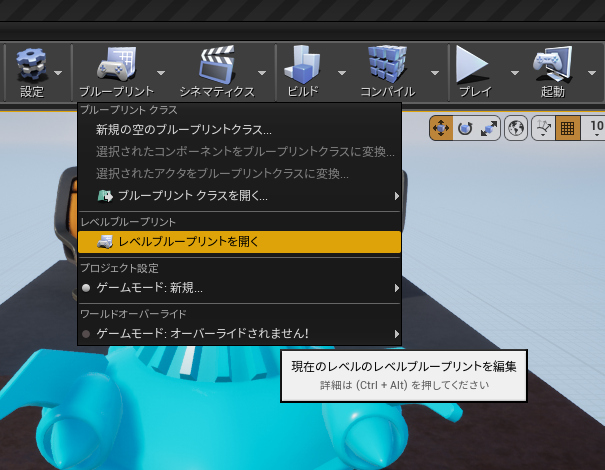This screenshot has height=470, width=605.
Task: Click the ビルド build icon
Action: point(302,72)
